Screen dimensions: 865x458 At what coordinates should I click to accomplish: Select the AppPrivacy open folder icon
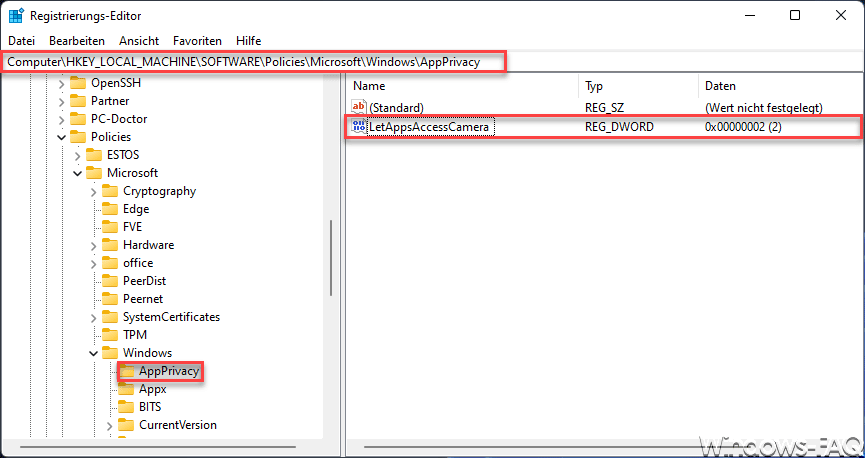point(127,371)
